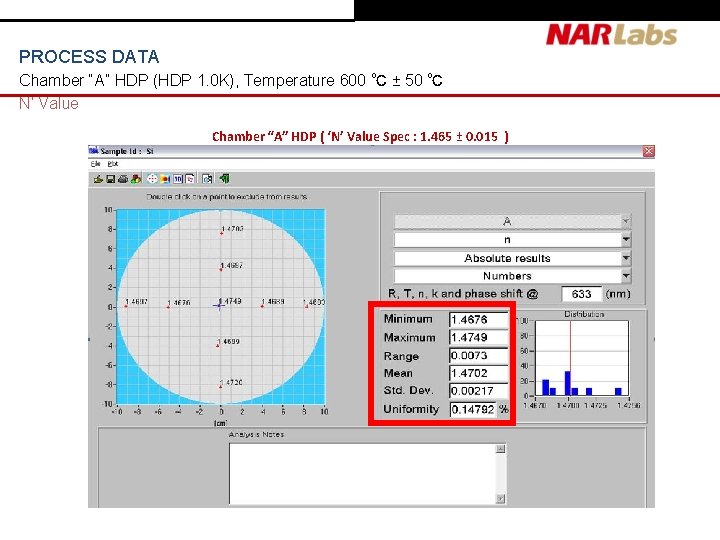
Task: Click the bottom wafer point 1.4720
Action: [221, 387]
